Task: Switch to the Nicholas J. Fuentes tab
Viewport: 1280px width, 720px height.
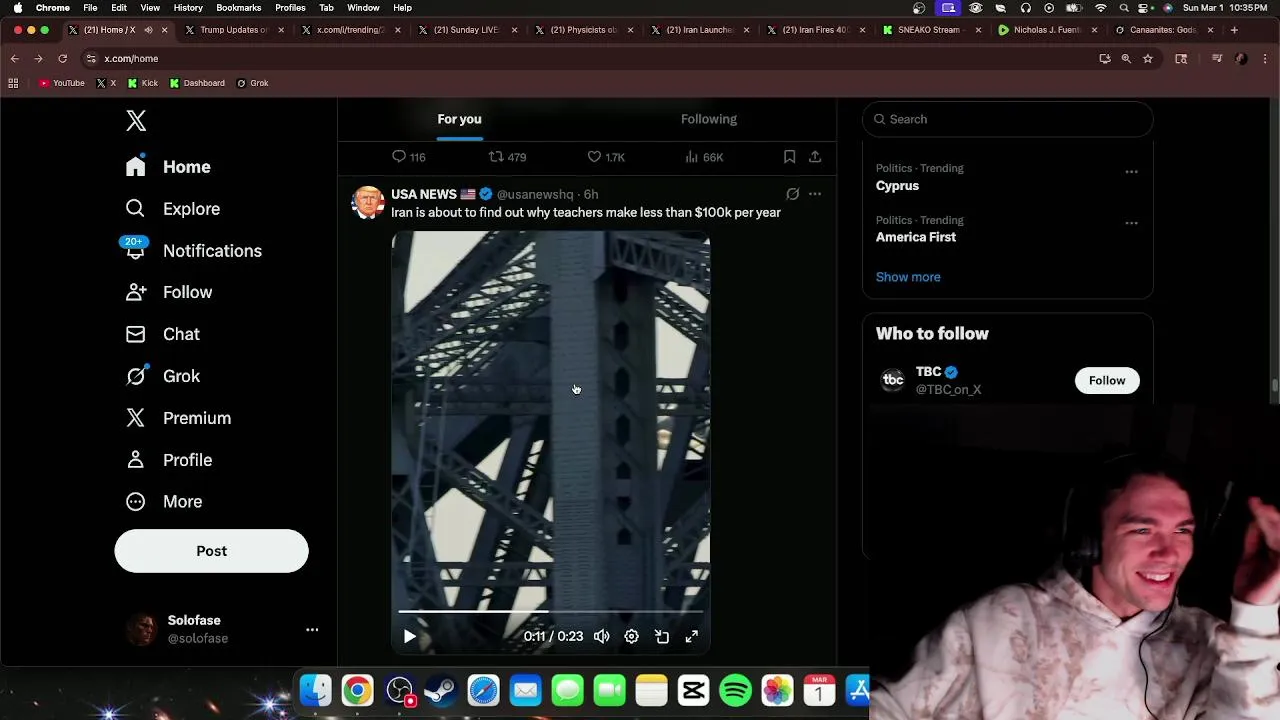Action: (1045, 30)
